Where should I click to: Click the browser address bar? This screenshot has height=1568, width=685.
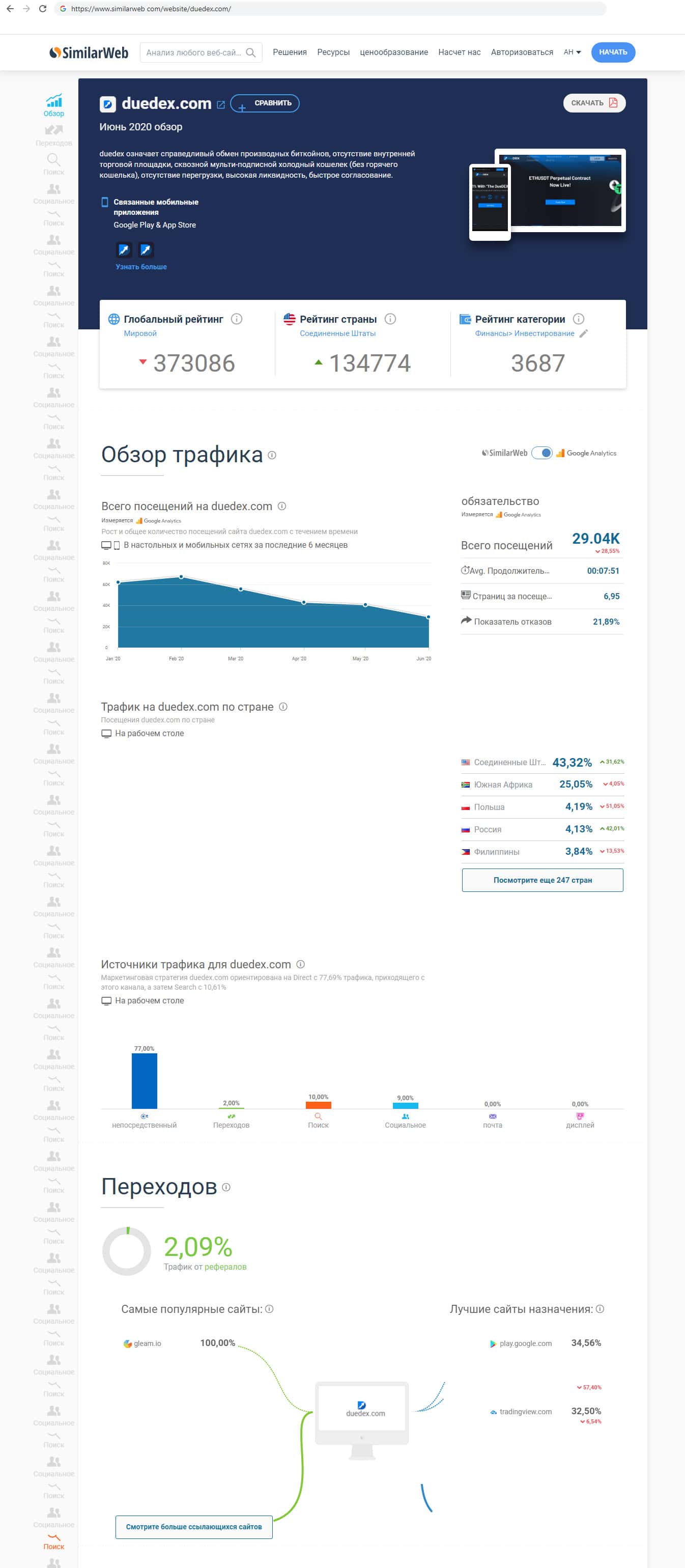pos(330,9)
